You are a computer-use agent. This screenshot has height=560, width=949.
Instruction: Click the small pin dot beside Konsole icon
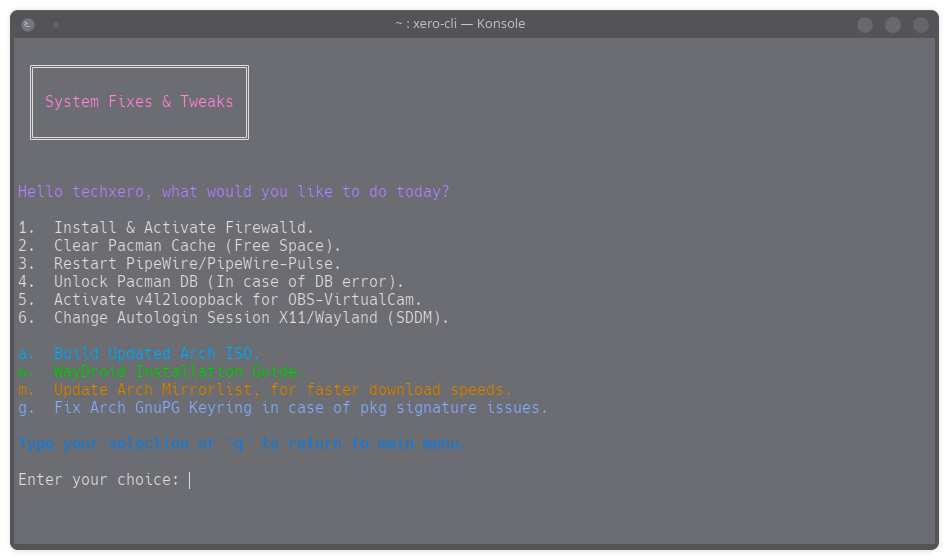click(56, 24)
